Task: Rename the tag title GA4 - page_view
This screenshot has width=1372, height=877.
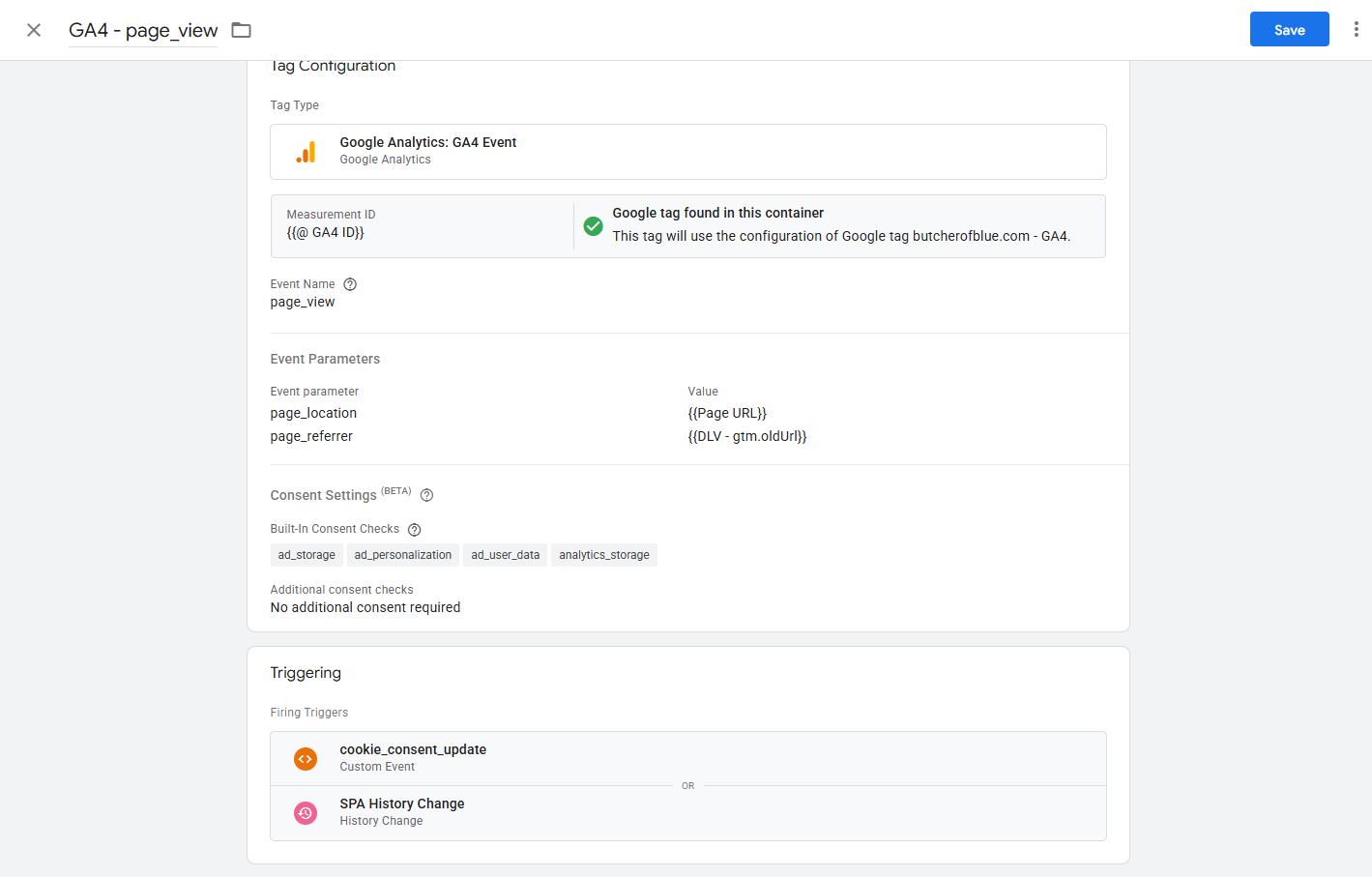Action: [143, 30]
